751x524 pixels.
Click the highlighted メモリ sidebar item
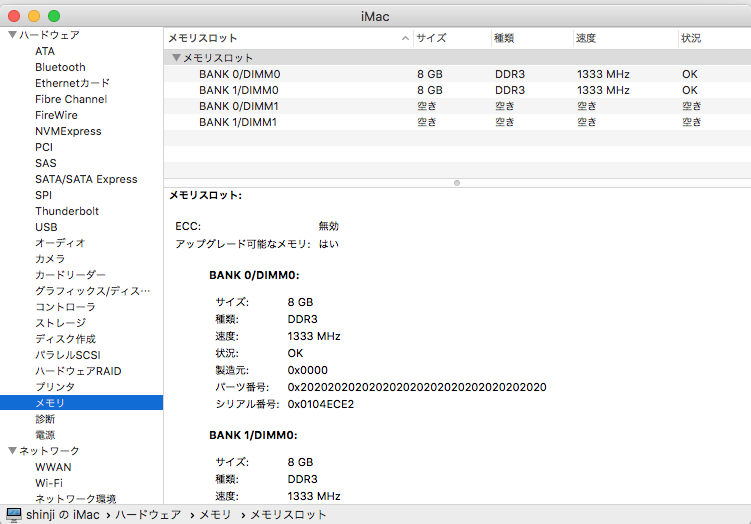coord(81,403)
